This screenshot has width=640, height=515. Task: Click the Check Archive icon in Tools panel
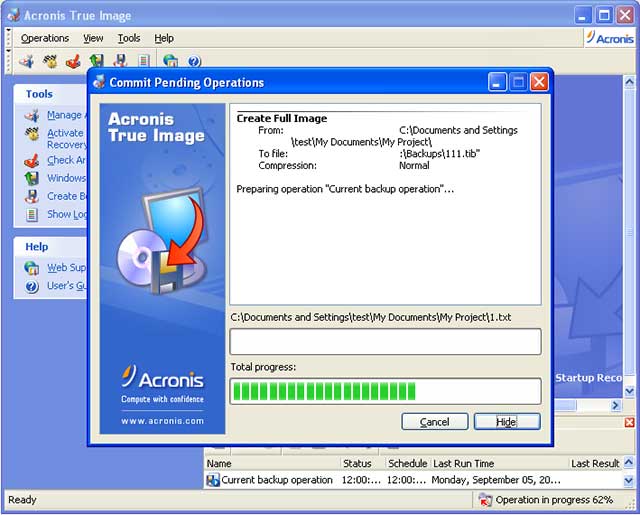tap(32, 160)
